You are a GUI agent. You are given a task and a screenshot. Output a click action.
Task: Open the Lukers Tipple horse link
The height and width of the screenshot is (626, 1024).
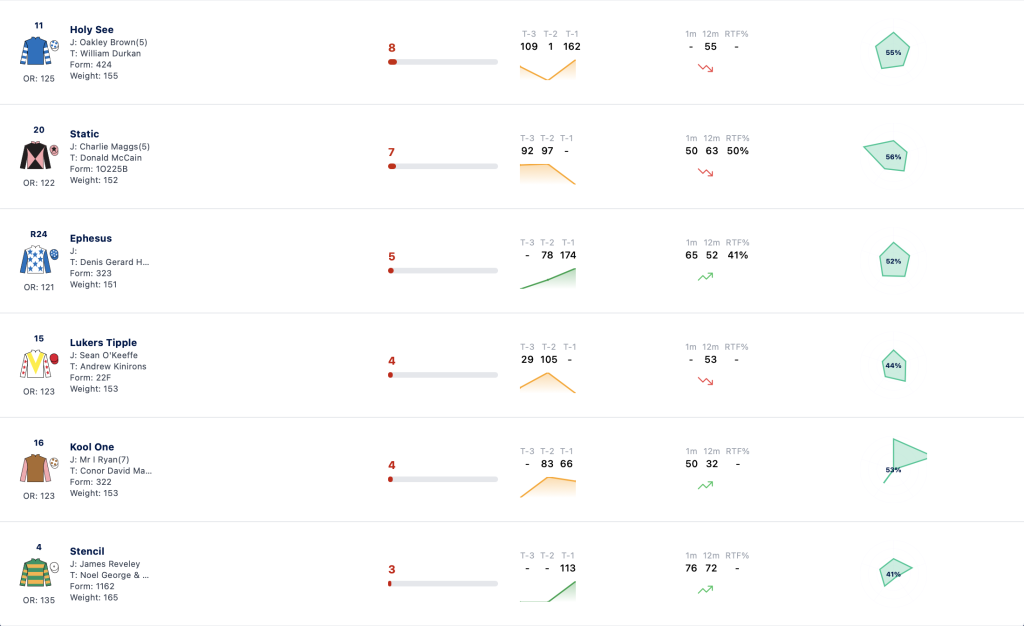click(103, 343)
